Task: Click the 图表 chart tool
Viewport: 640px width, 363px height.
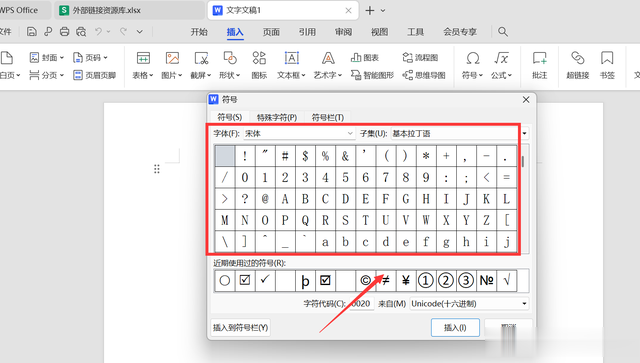Action: click(x=365, y=58)
